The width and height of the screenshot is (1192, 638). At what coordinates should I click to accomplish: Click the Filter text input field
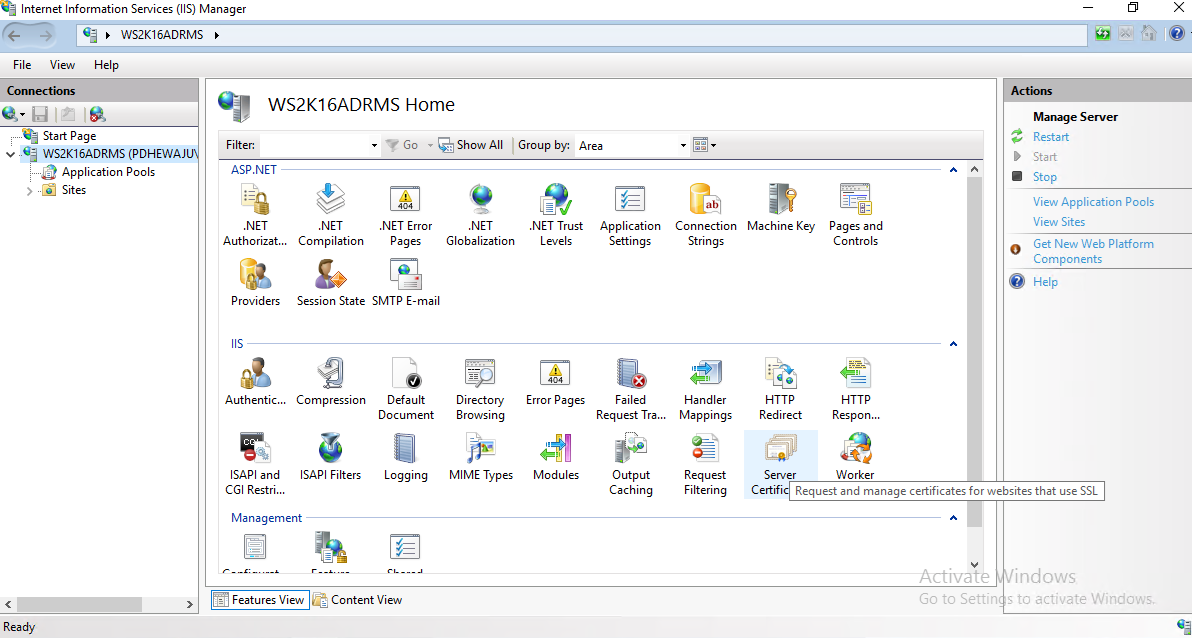314,145
